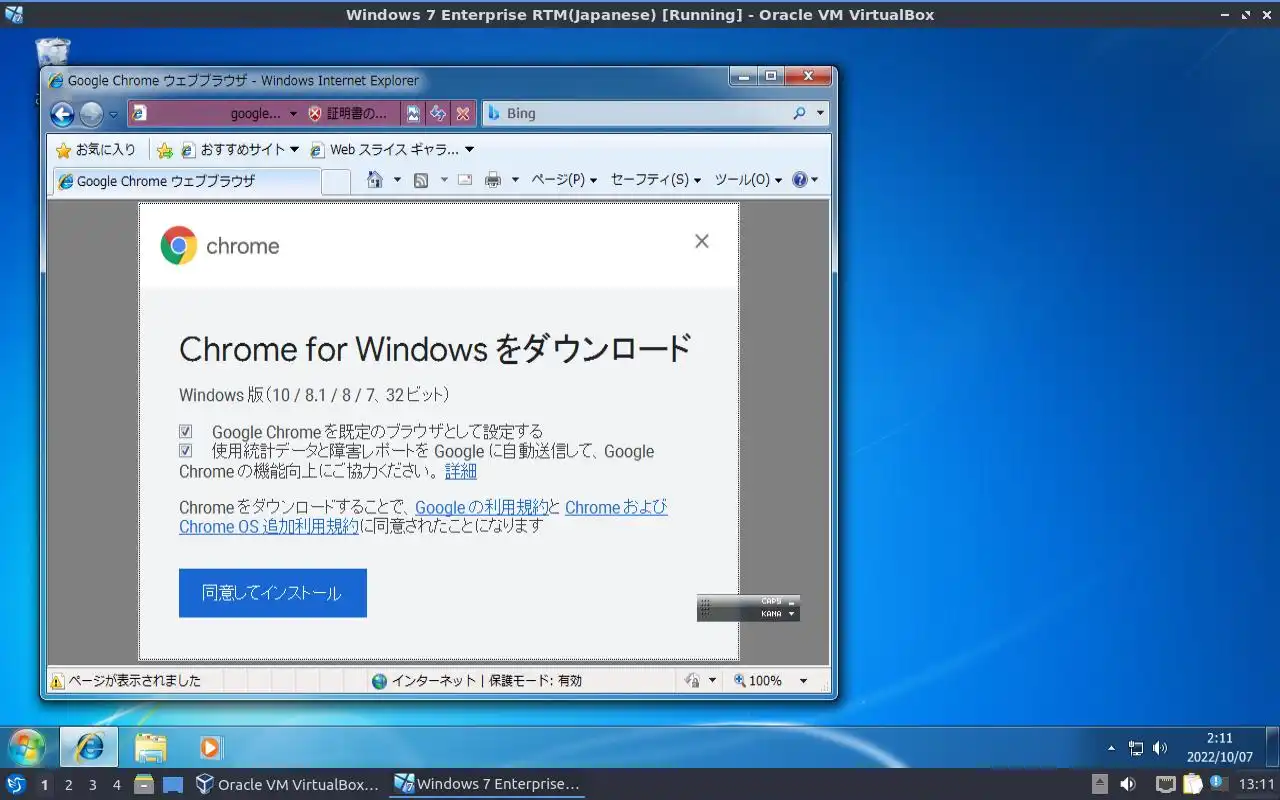The height and width of the screenshot is (800, 1280).
Task: Select the Google Chrome ウェブブラウザ tab
Action: pyautogui.click(x=186, y=181)
